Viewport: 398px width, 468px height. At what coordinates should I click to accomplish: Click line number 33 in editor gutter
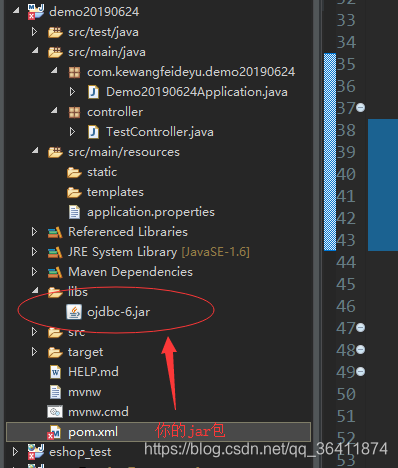(346, 20)
